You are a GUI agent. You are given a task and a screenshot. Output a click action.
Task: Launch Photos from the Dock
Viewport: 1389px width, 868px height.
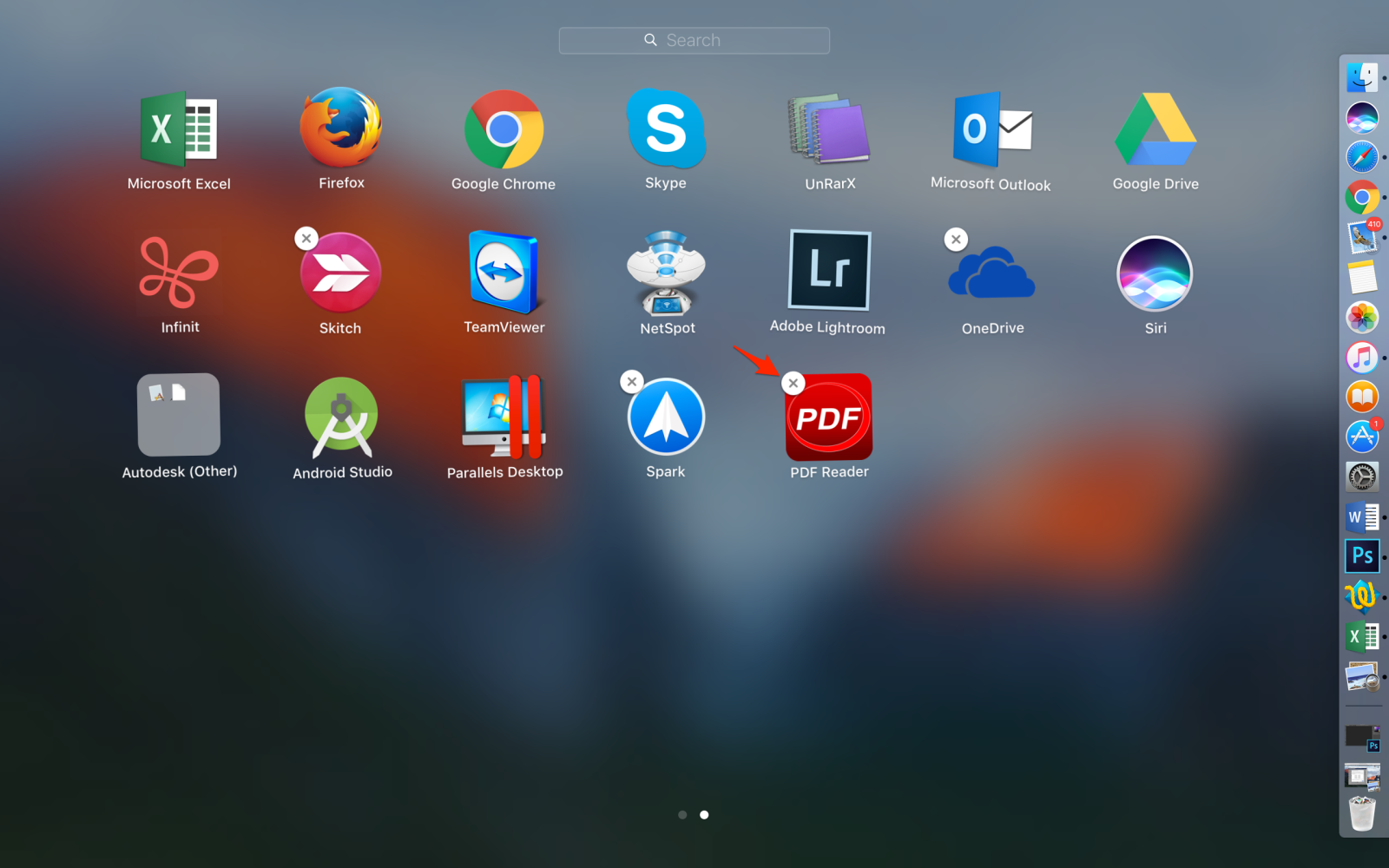pyautogui.click(x=1362, y=317)
